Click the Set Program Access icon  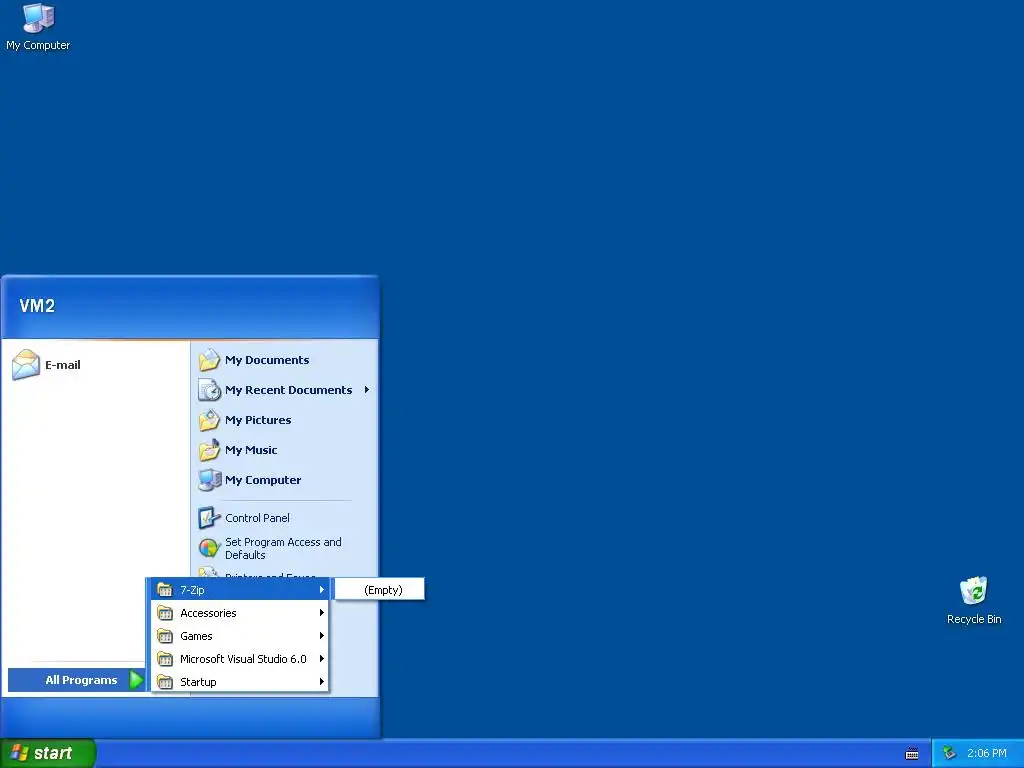[209, 548]
